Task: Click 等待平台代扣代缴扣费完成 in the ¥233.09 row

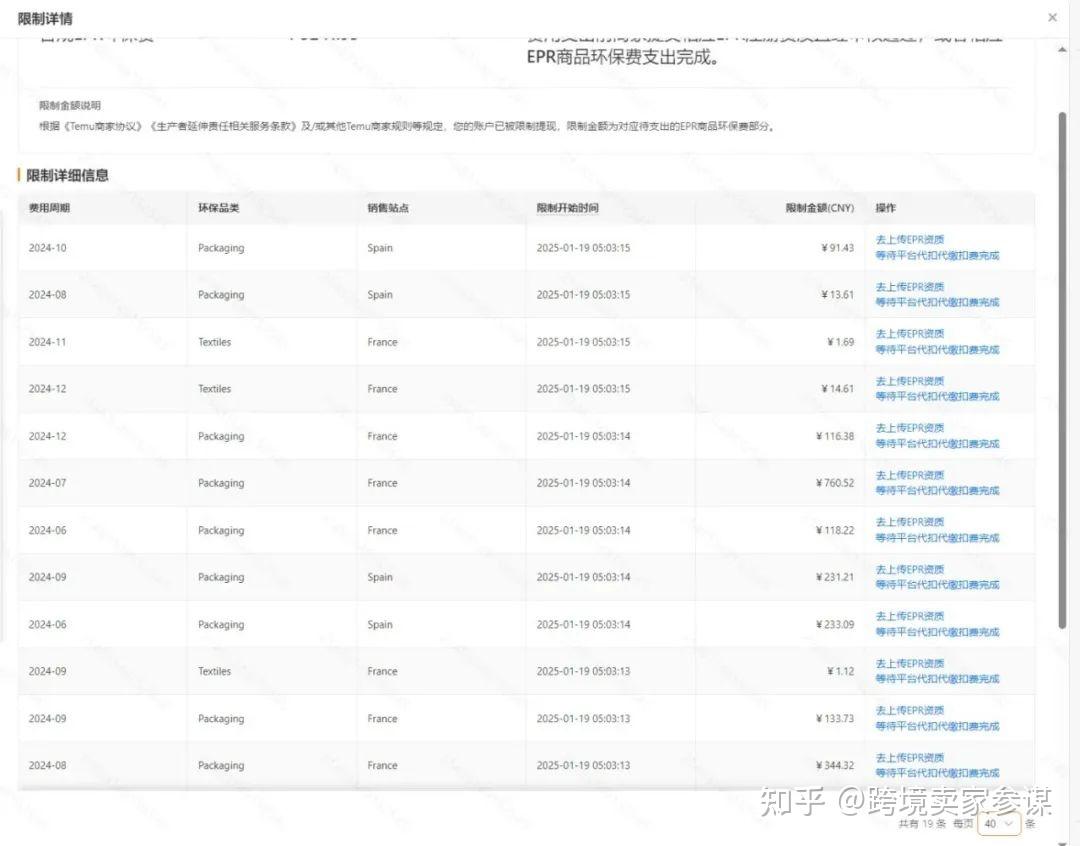Action: click(x=937, y=632)
